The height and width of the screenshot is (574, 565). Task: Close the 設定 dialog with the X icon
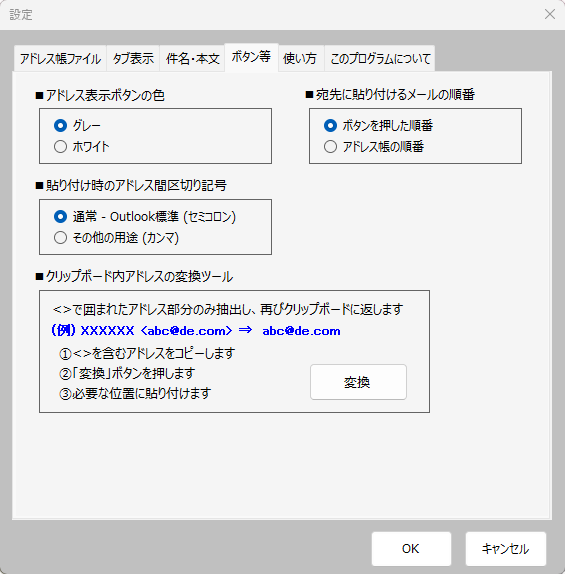tap(549, 15)
